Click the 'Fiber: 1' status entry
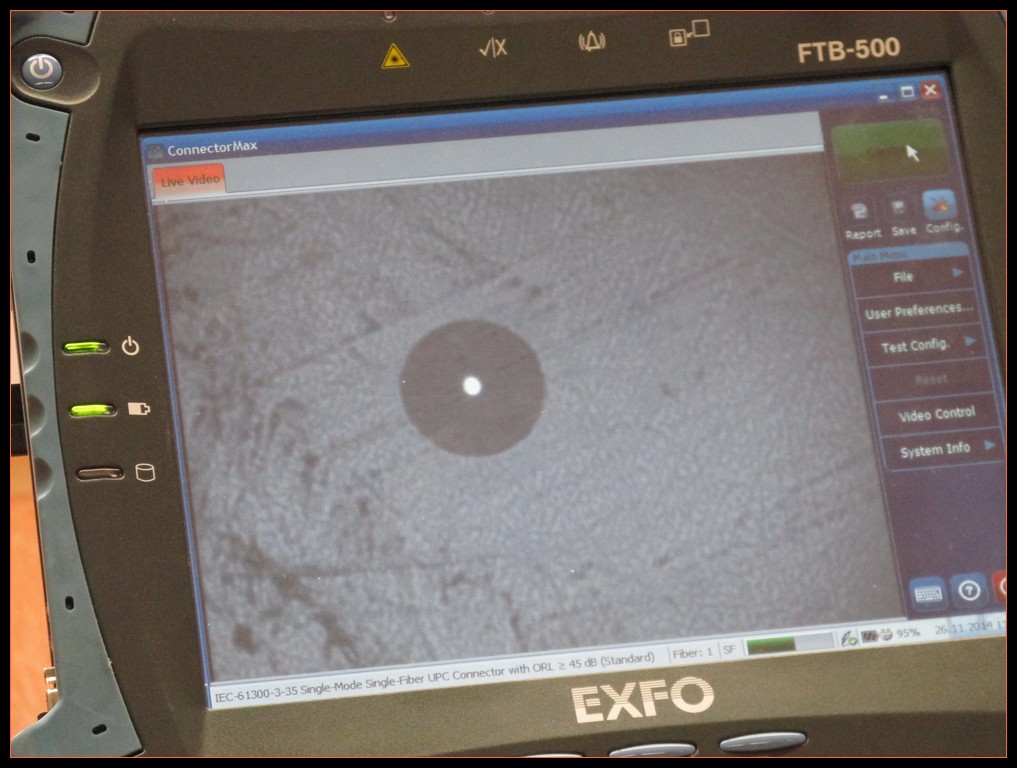 [692, 653]
